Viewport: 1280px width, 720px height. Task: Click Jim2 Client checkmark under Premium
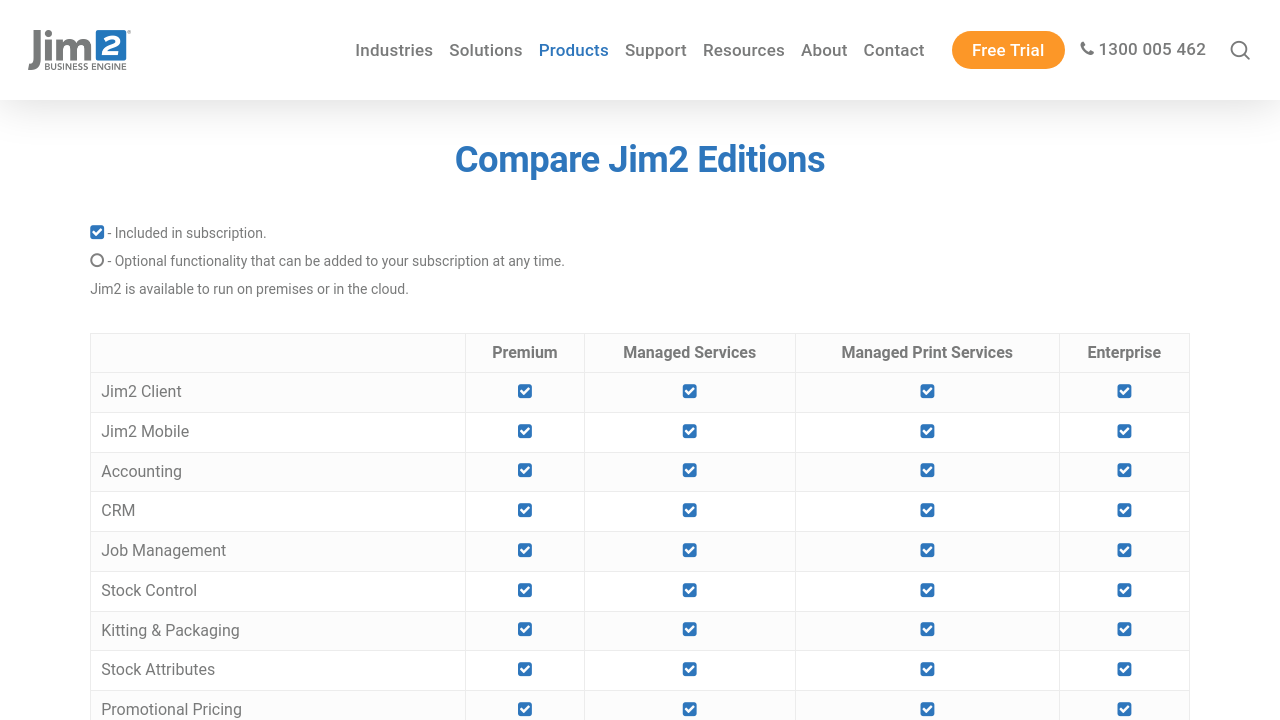(525, 391)
